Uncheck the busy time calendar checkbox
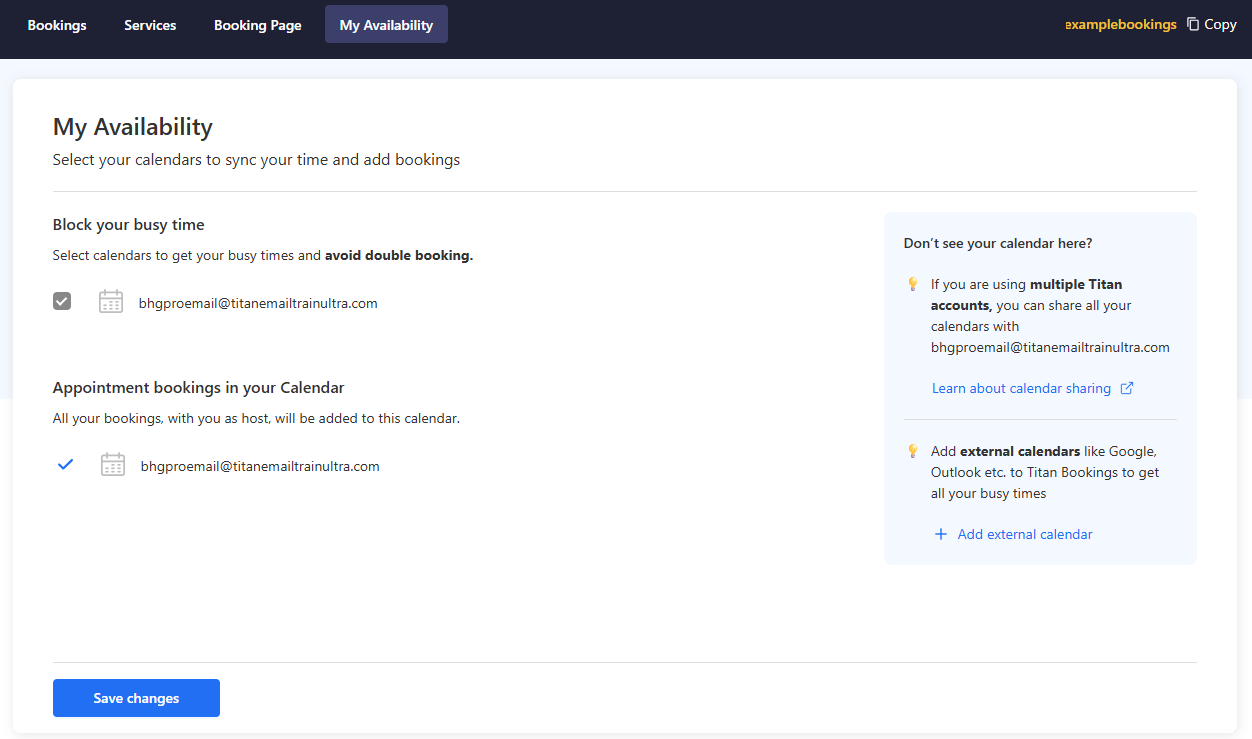 tap(62, 301)
